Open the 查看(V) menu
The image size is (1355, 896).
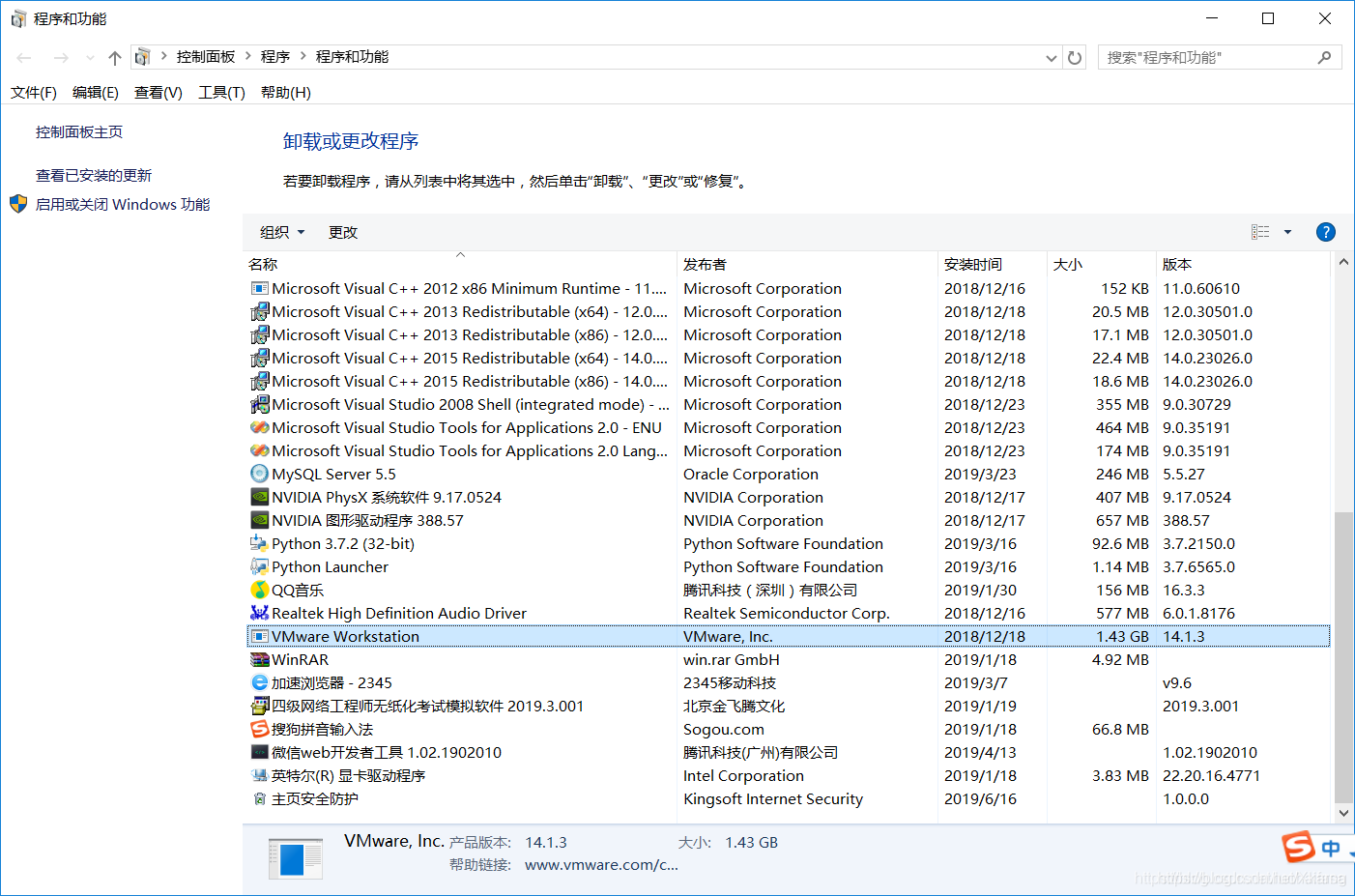[159, 92]
